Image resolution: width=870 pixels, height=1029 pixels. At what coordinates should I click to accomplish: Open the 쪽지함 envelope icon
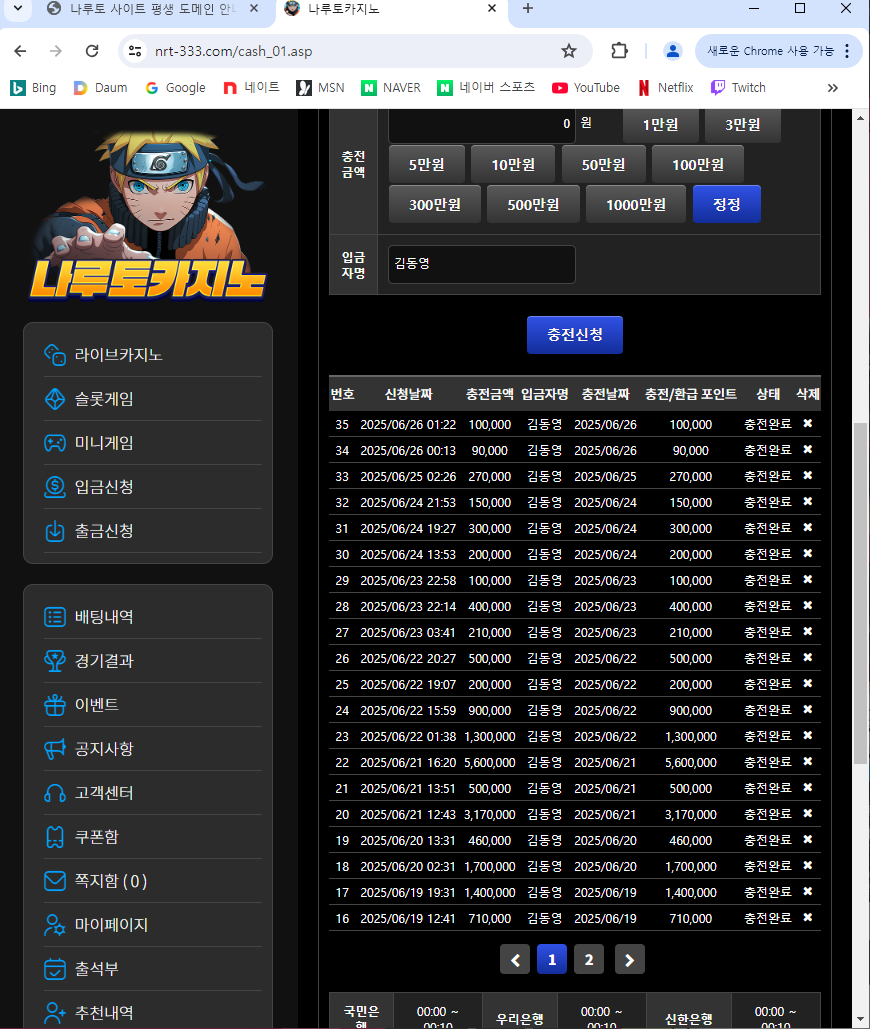55,881
